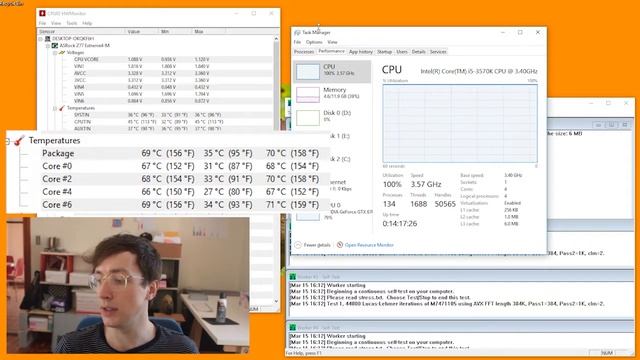This screenshot has width=640, height=360.
Task: Open the File menu in HWMonitor
Action: (x=42, y=23)
